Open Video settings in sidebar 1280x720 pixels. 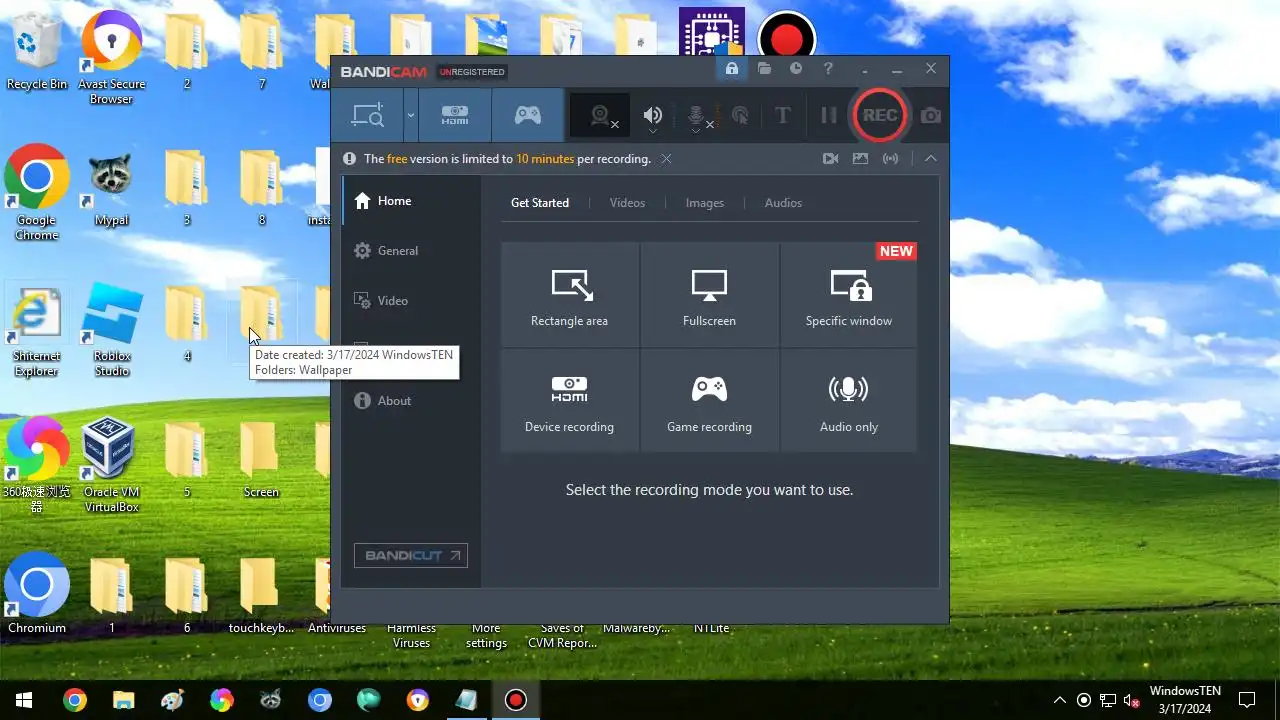[x=411, y=301]
